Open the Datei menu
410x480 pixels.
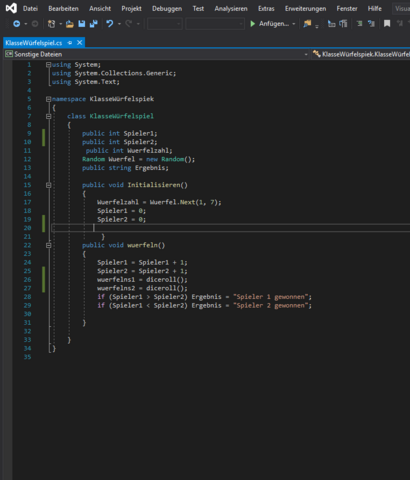30,9
